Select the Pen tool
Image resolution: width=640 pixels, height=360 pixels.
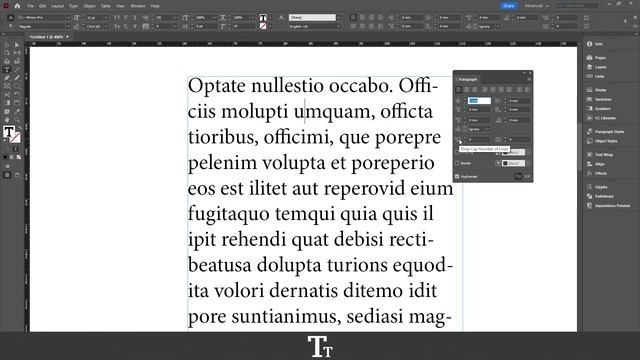[x=7, y=78]
